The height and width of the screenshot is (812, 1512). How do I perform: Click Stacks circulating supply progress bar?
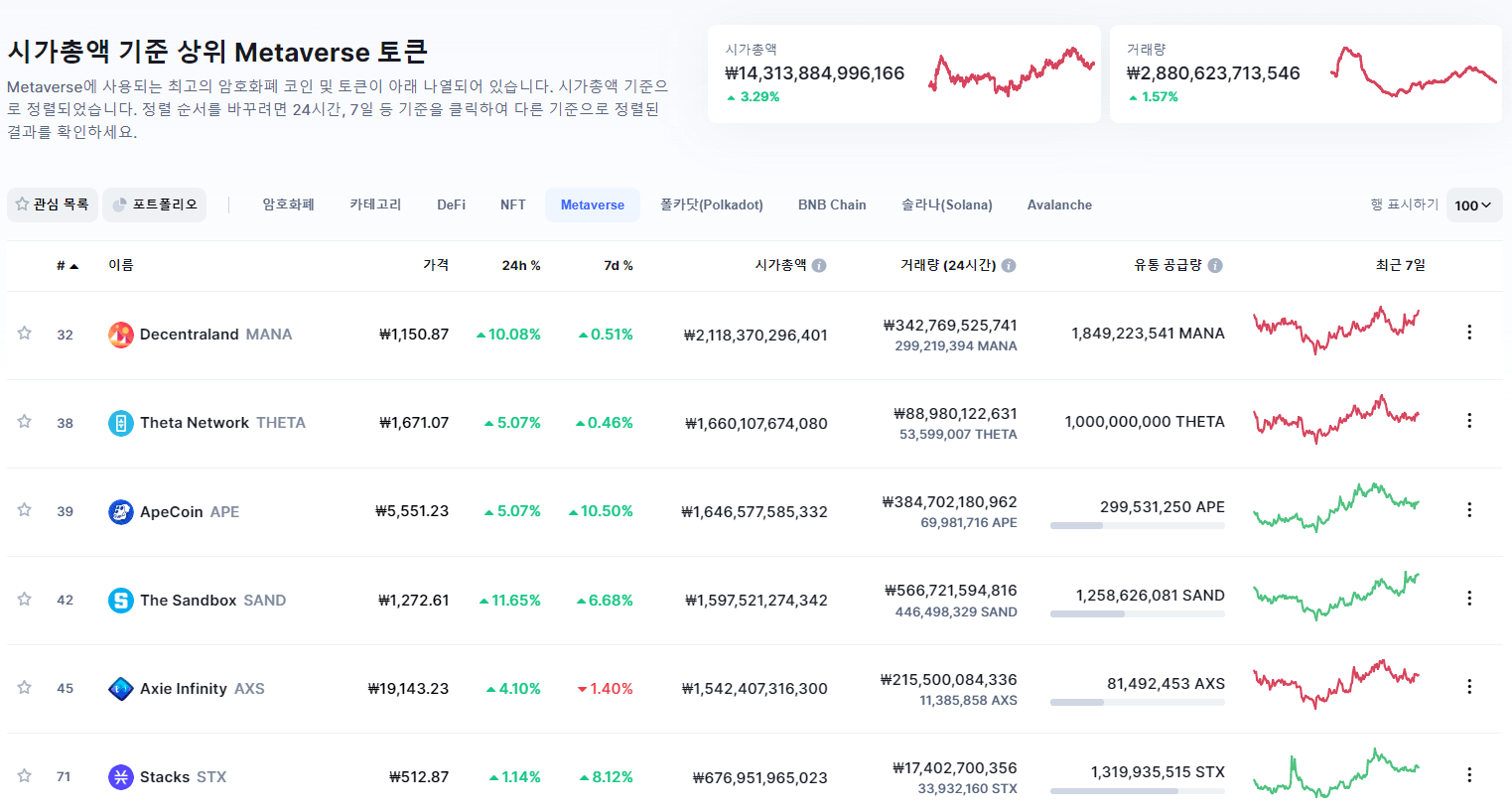coord(1138,791)
